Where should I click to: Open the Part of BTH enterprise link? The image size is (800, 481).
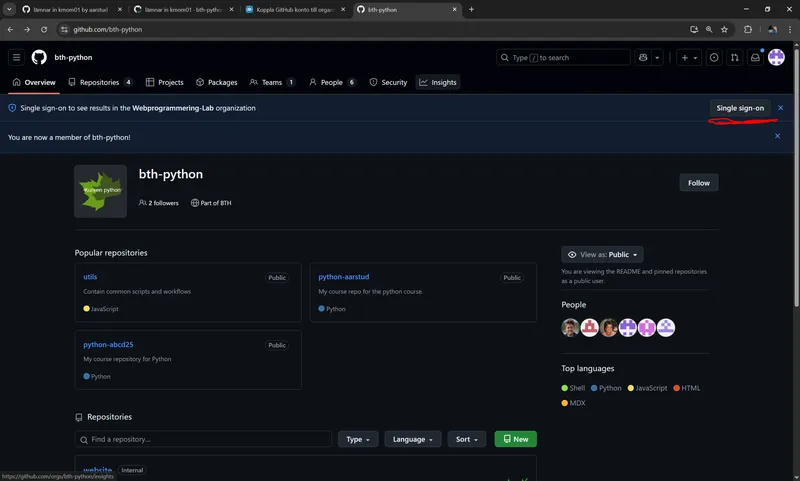click(211, 203)
